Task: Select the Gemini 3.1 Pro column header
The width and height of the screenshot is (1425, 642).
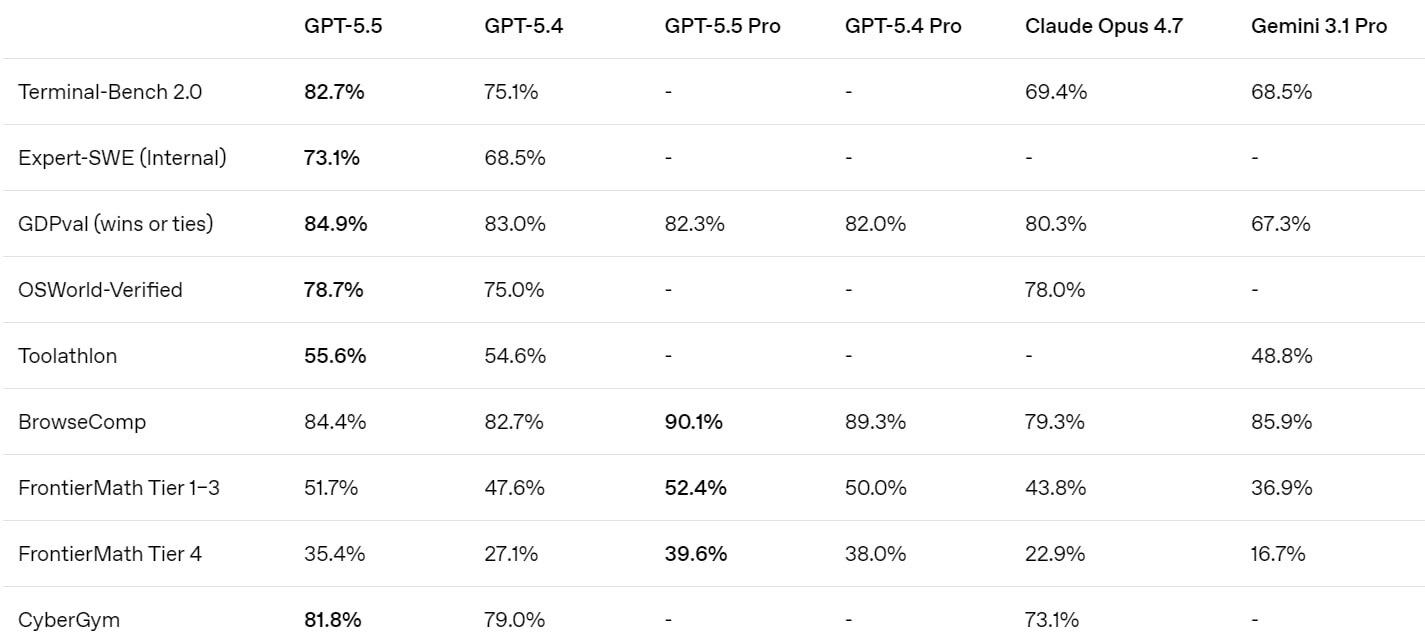Action: tap(1318, 27)
